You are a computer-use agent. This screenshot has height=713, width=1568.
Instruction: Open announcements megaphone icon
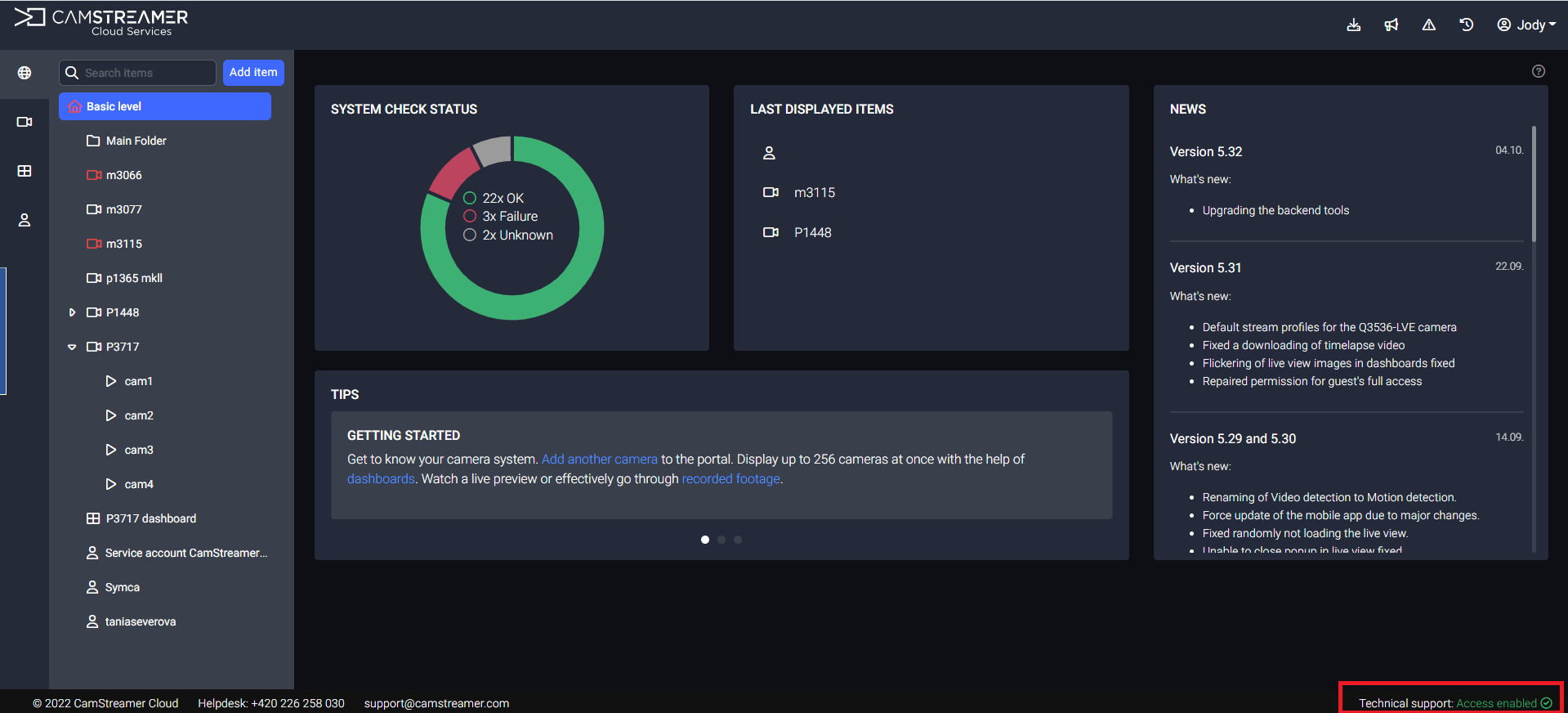1392,25
